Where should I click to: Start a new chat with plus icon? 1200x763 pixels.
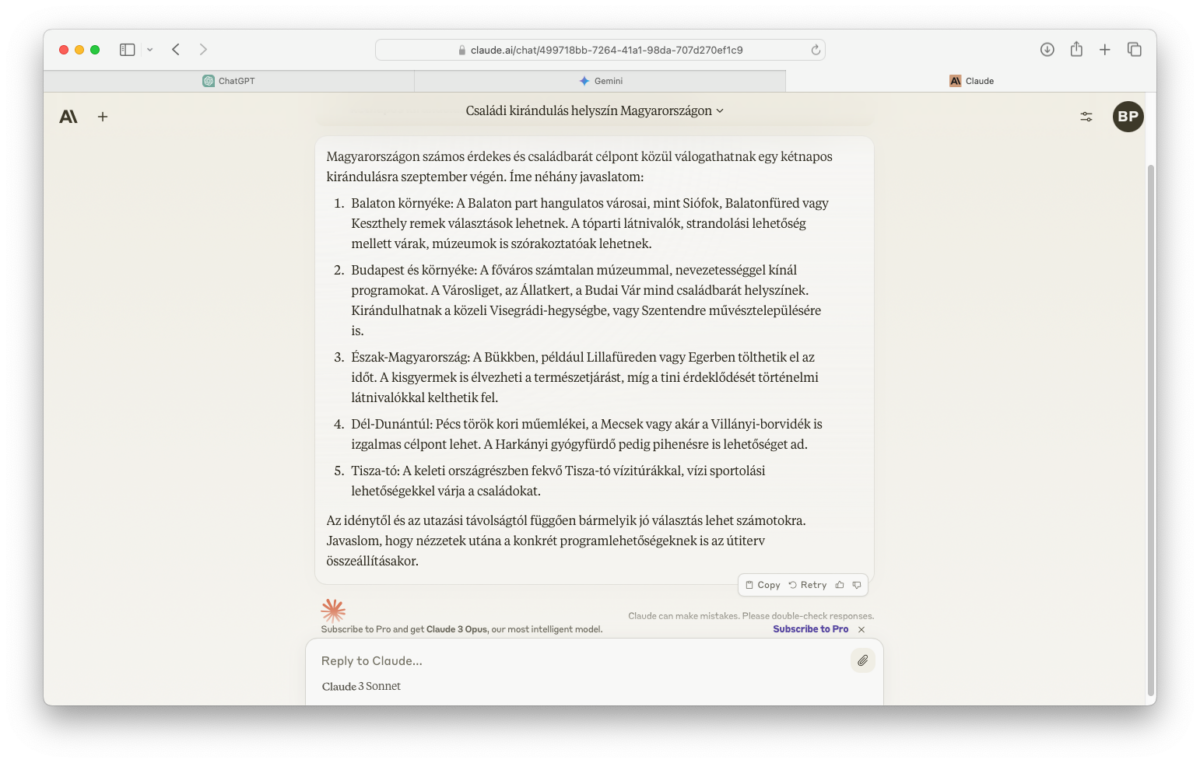point(102,117)
